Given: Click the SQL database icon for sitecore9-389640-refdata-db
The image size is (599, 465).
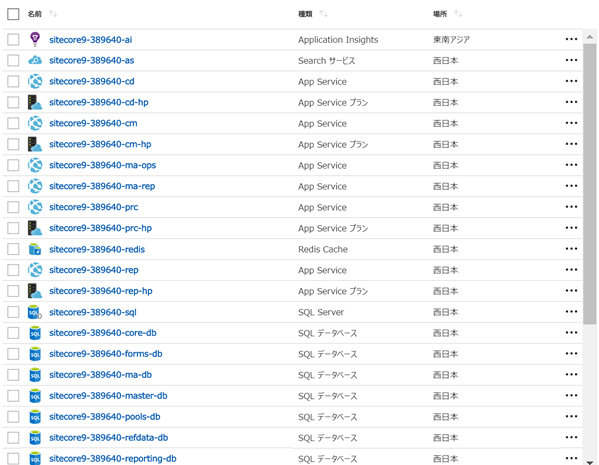Looking at the screenshot, I should 35,438.
